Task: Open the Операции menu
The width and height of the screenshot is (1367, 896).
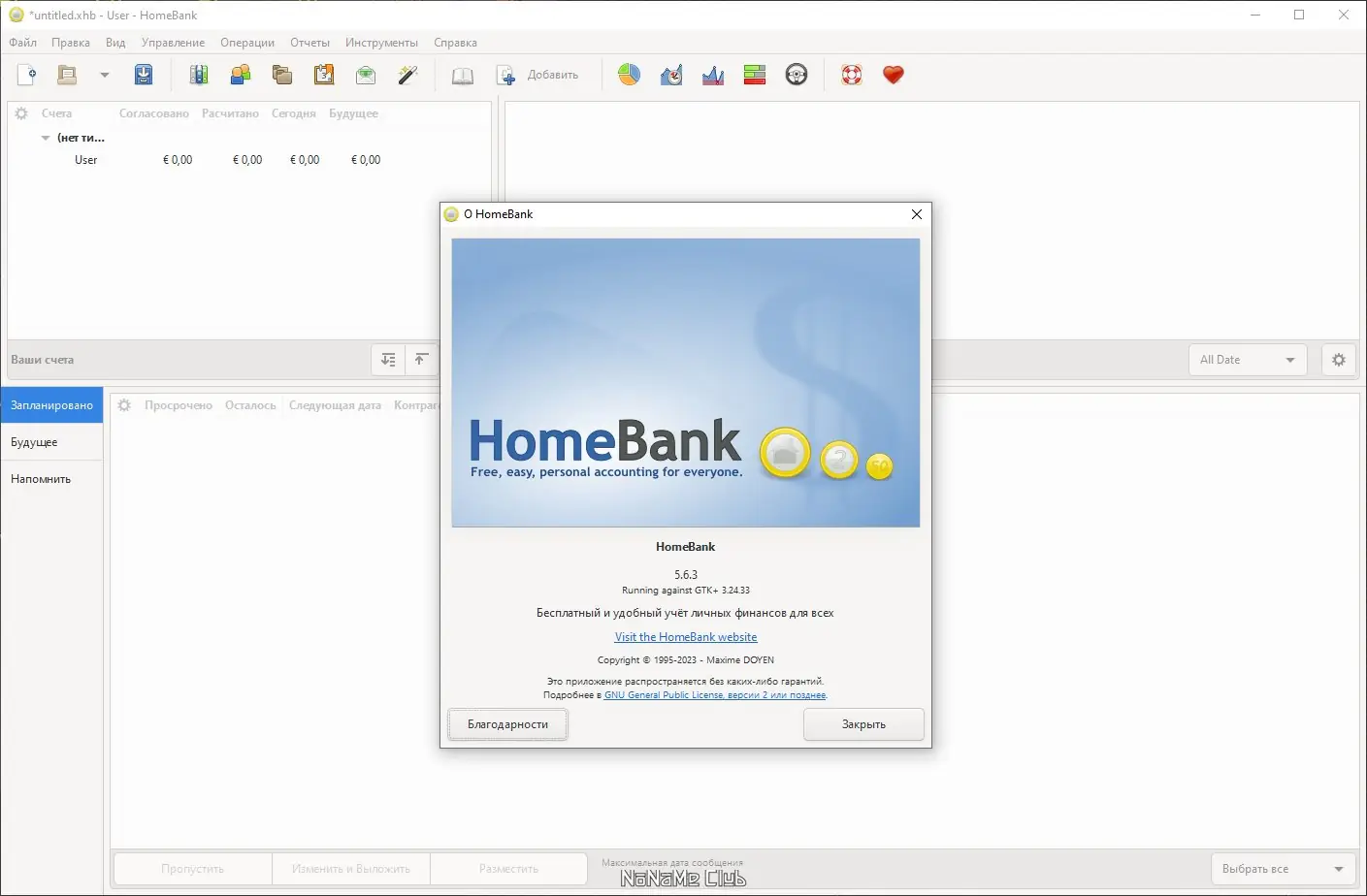Action: 247,43
